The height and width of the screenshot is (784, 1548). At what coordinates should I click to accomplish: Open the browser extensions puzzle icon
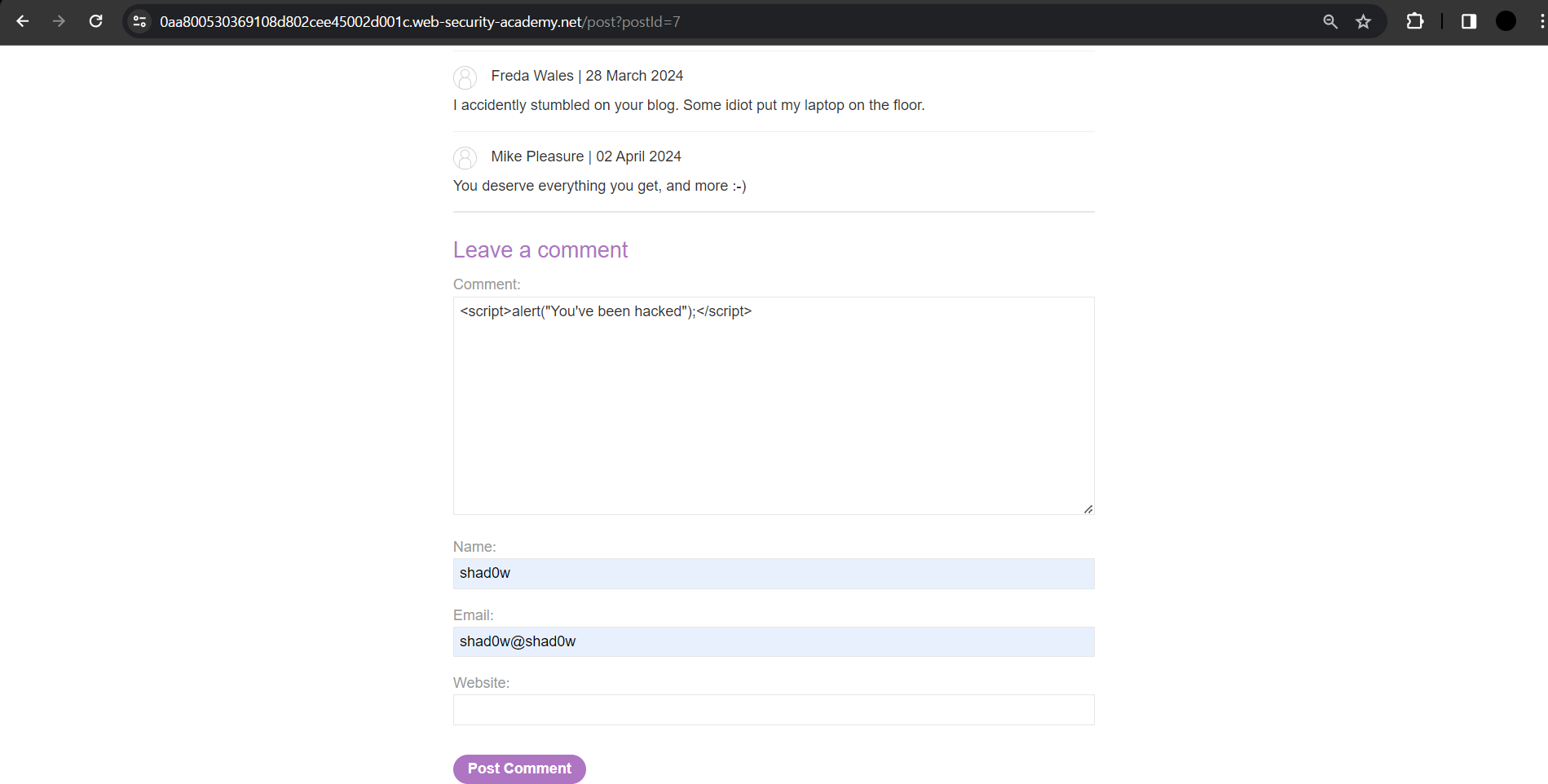[x=1415, y=21]
